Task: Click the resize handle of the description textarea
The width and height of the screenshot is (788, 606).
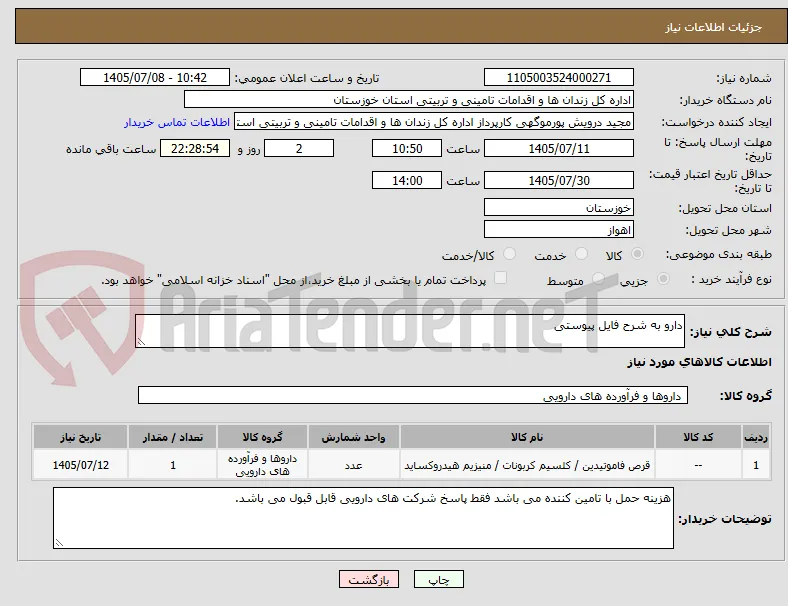Action: tap(141, 342)
